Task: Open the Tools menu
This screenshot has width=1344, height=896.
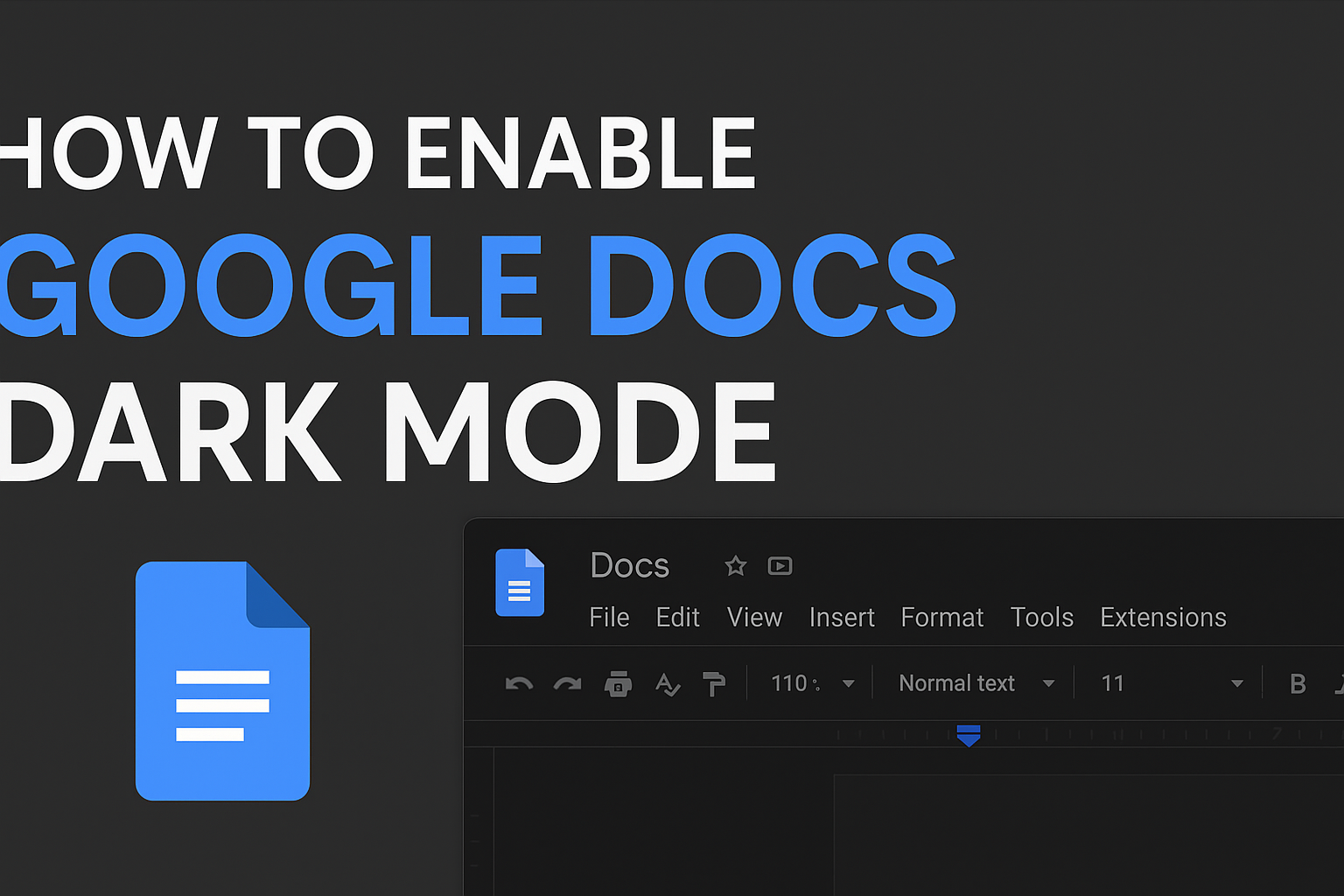Action: click(x=1042, y=618)
